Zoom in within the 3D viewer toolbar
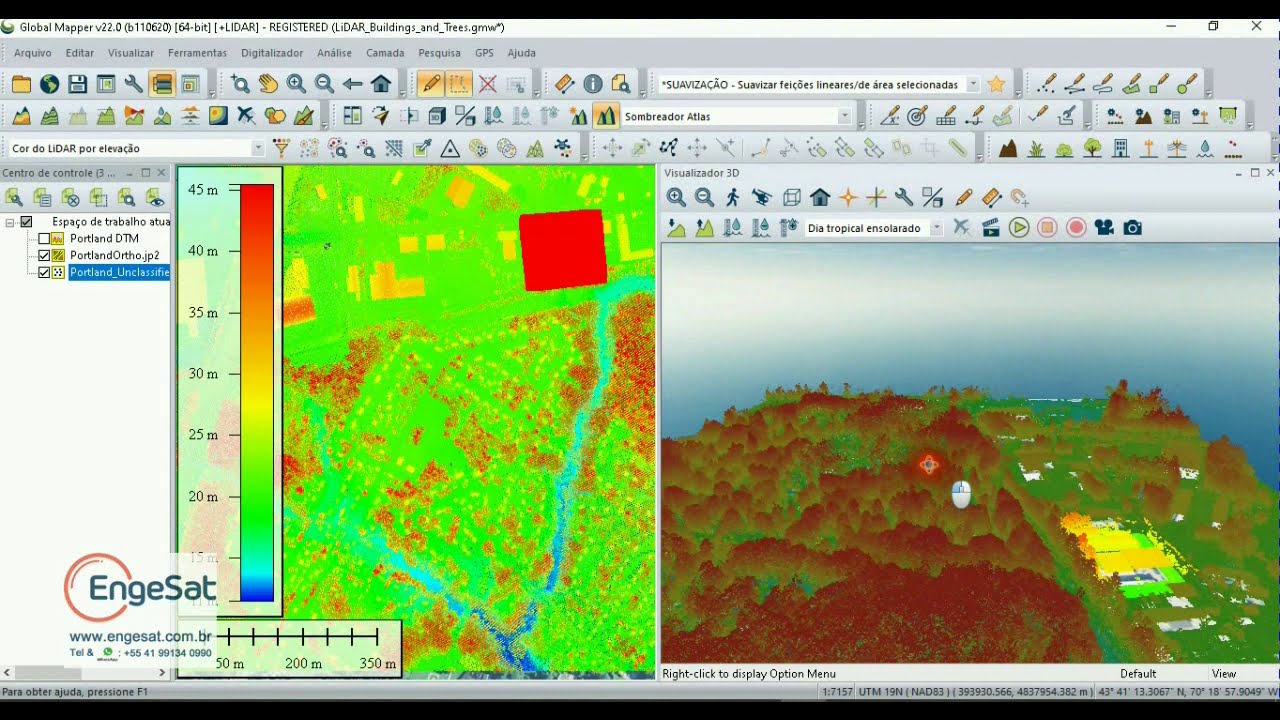 coord(676,197)
